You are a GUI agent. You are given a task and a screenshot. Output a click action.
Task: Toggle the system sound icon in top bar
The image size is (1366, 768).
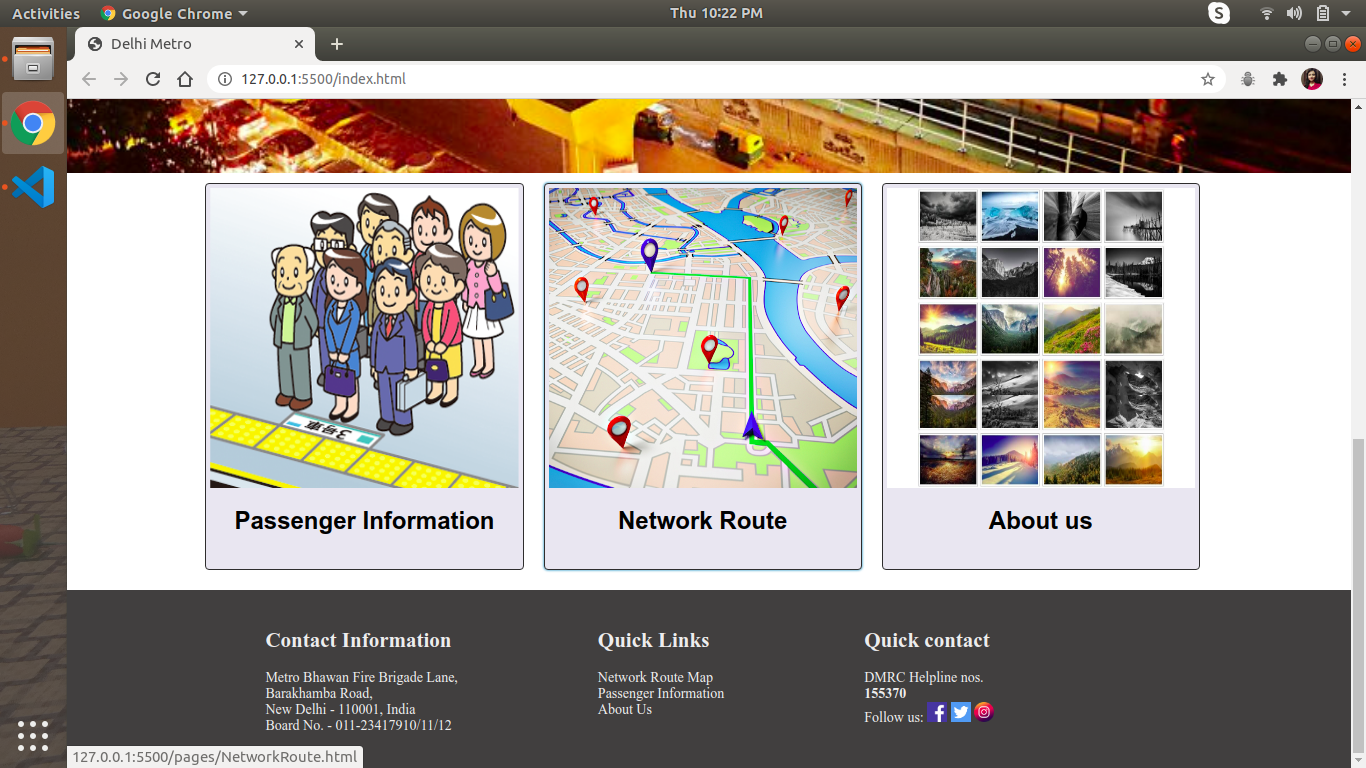1294,13
